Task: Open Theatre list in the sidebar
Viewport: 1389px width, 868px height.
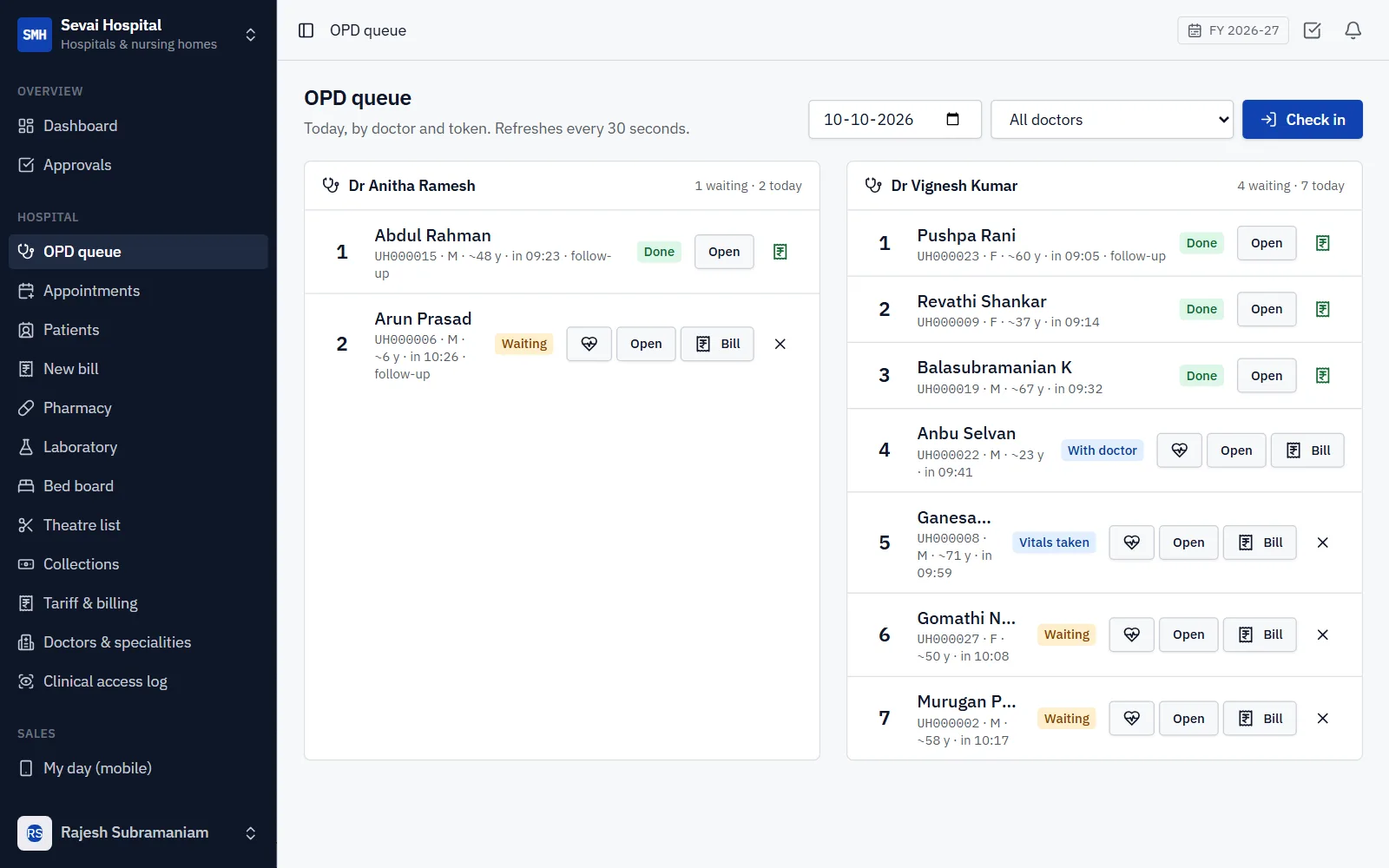Action: click(139, 525)
